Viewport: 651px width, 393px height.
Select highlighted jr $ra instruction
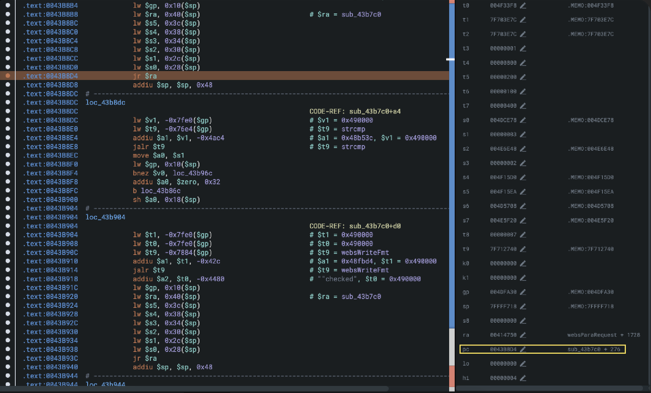pos(145,76)
